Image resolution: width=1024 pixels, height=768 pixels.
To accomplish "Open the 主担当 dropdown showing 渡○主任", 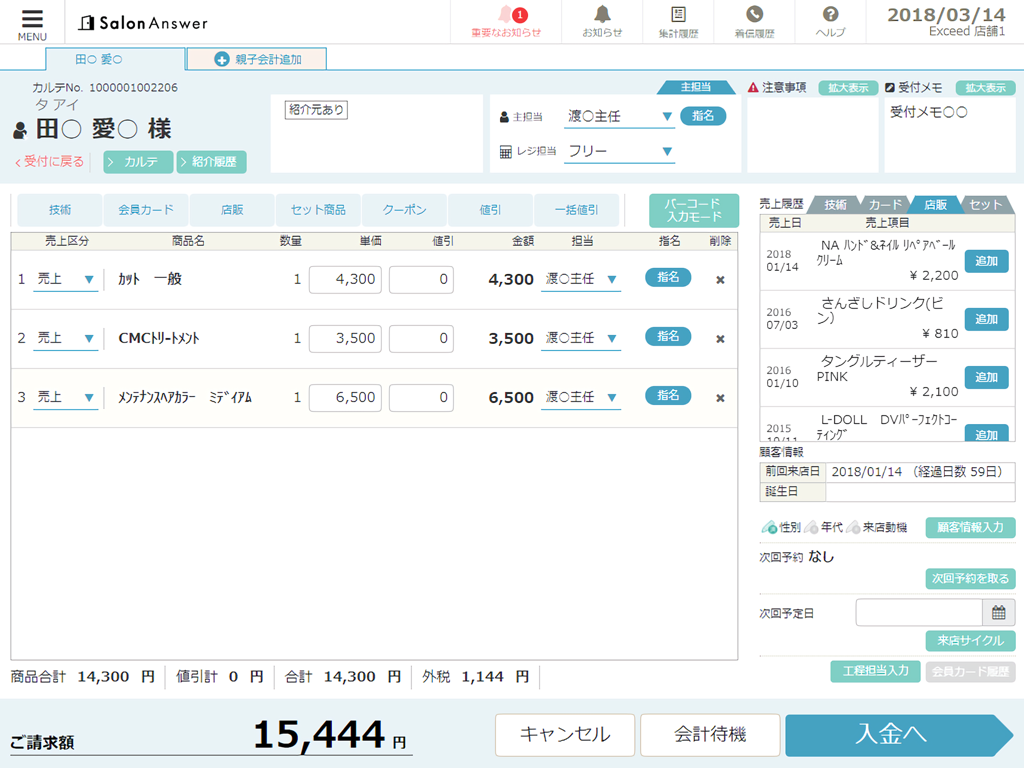I will pyautogui.click(x=619, y=115).
